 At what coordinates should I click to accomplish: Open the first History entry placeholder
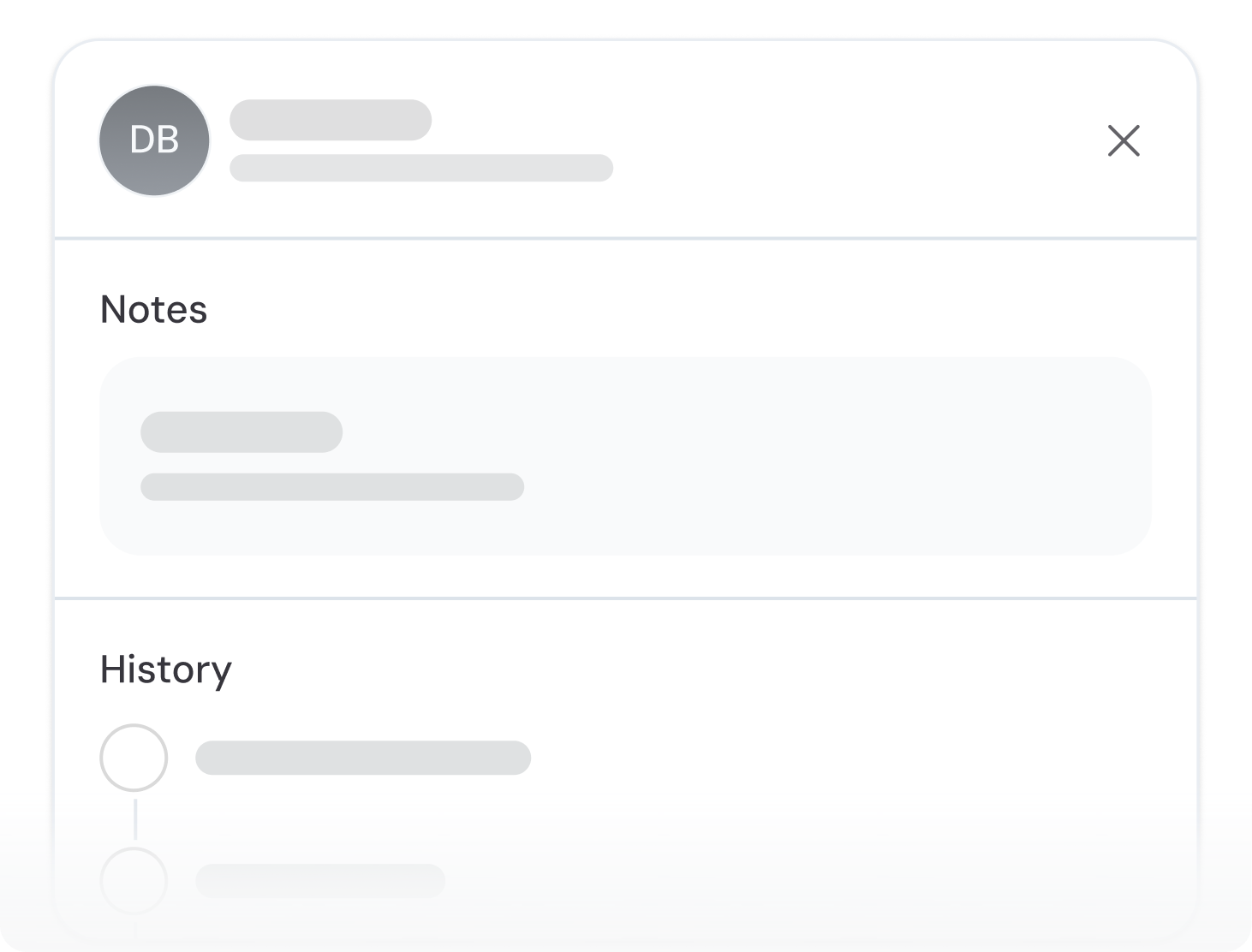tap(362, 758)
